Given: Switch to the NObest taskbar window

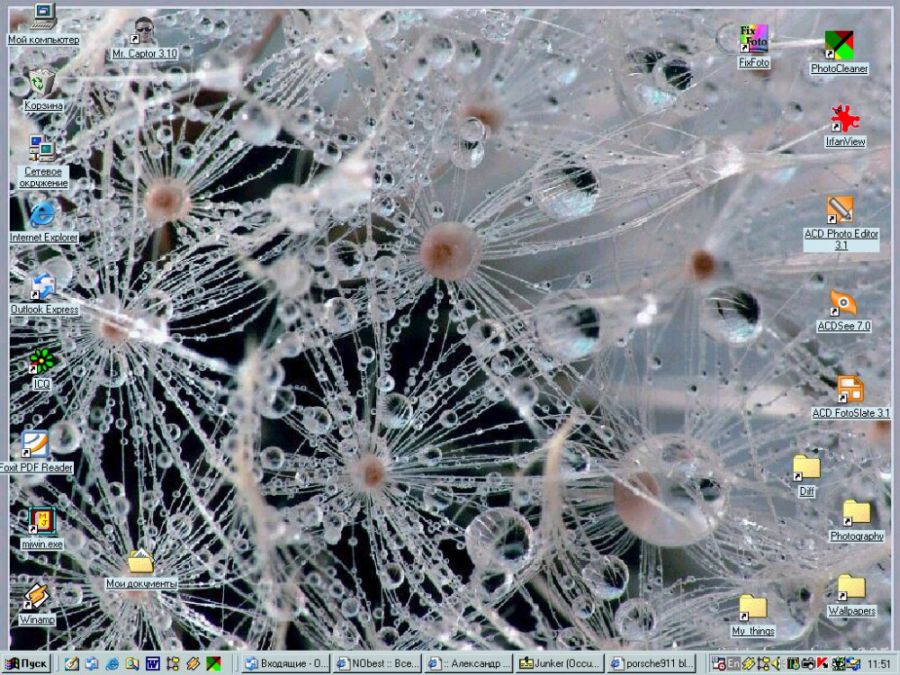Looking at the screenshot, I should [x=378, y=664].
